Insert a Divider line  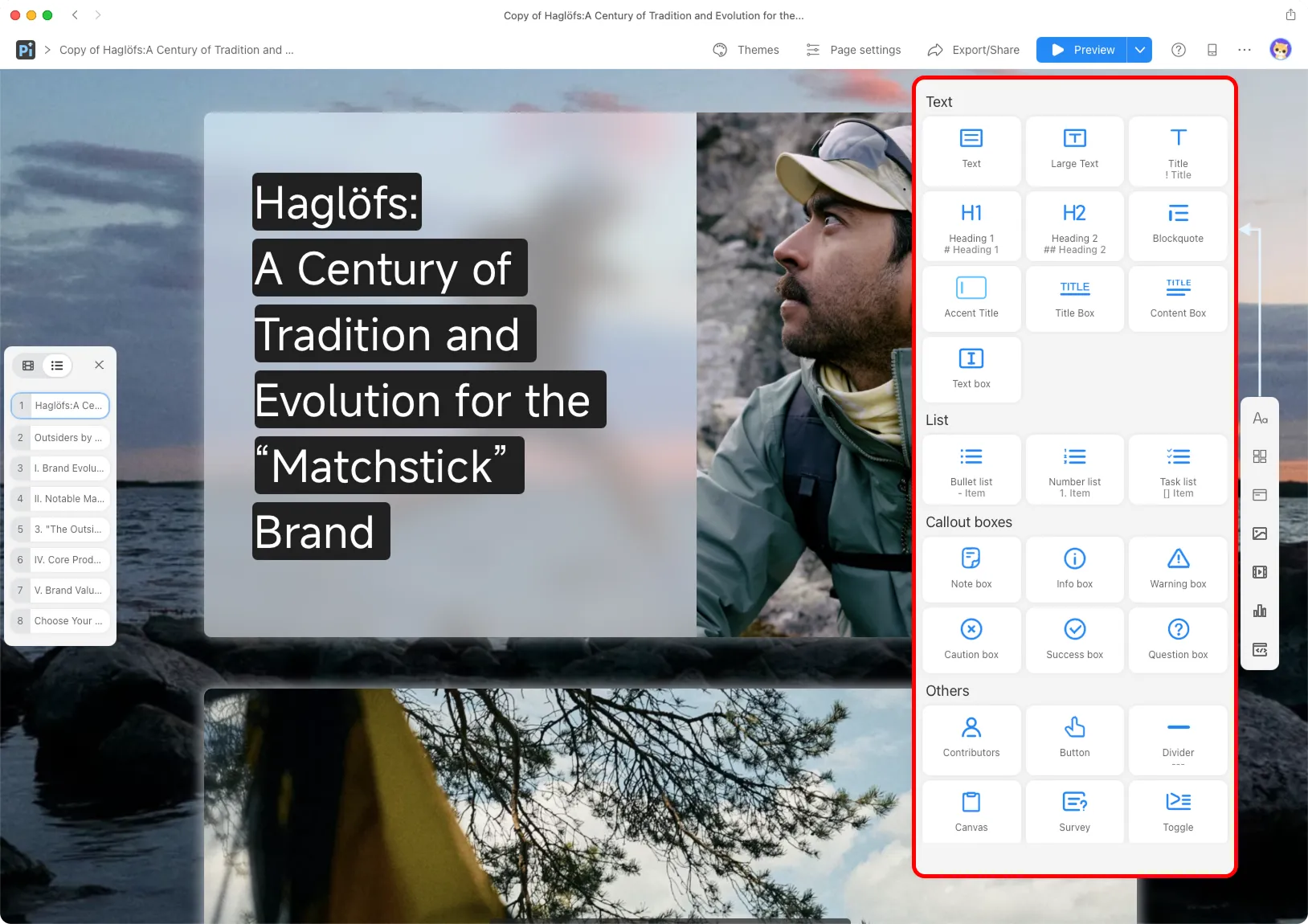point(1178,740)
